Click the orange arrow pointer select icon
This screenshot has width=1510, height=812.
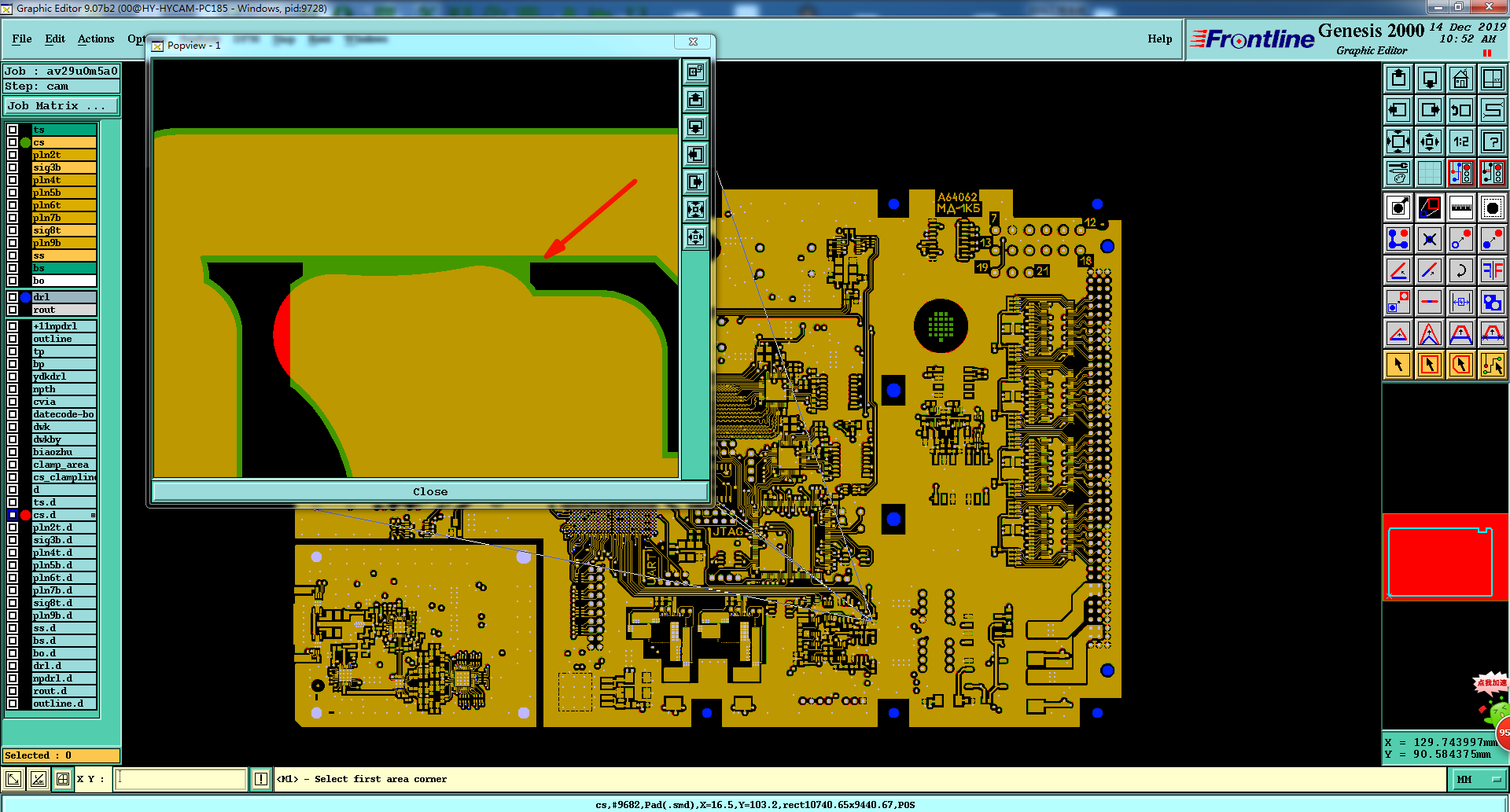[1398, 365]
